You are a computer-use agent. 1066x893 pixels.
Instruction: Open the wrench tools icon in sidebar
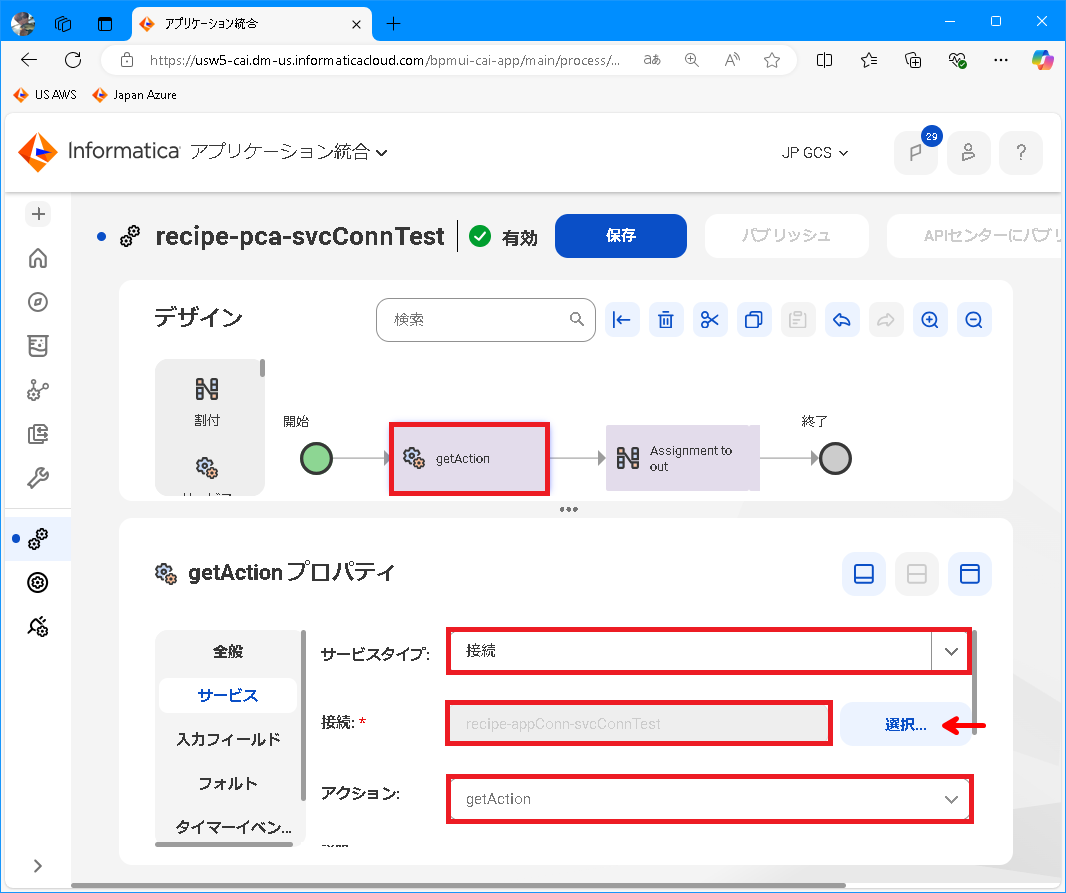tap(38, 478)
